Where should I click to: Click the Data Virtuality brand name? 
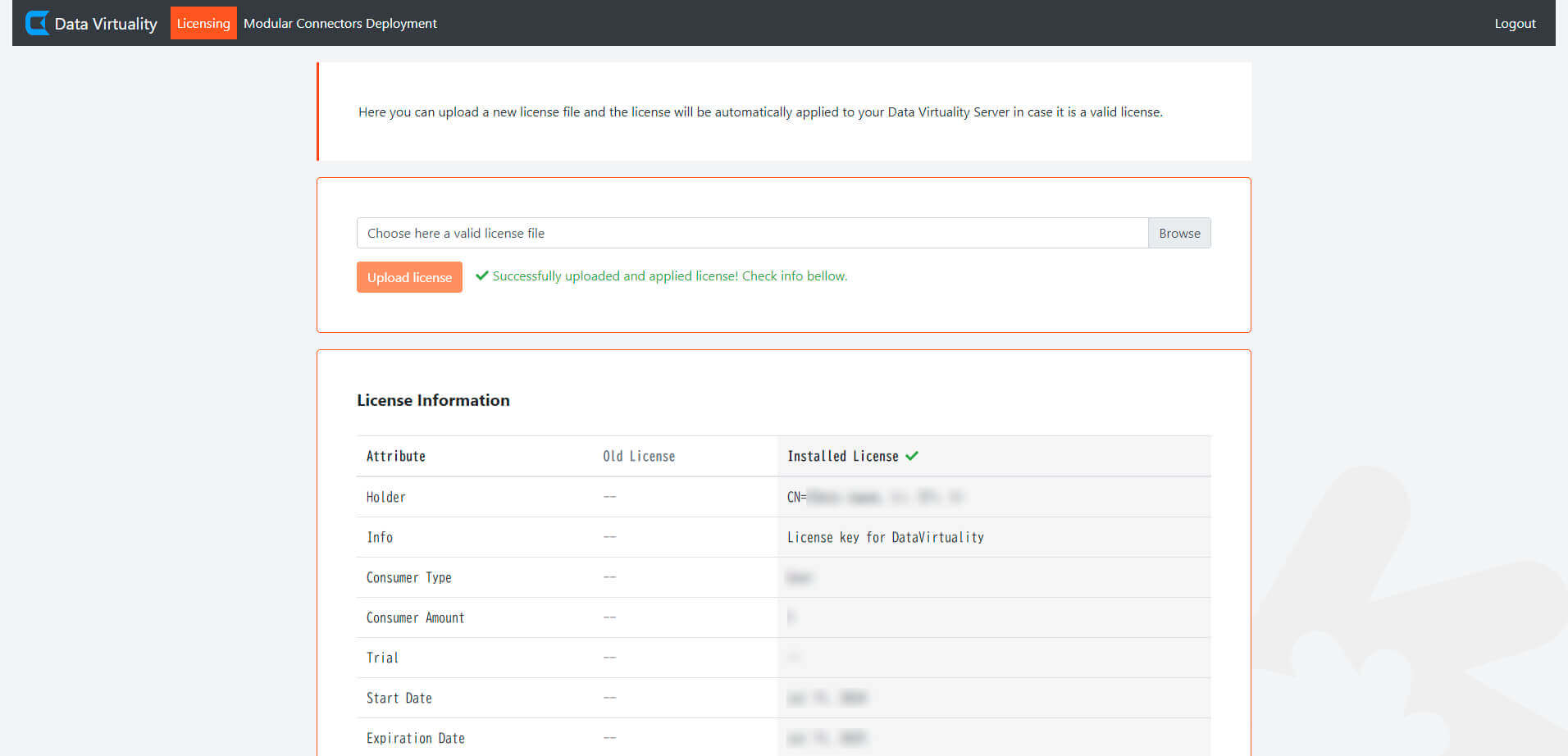tap(106, 24)
